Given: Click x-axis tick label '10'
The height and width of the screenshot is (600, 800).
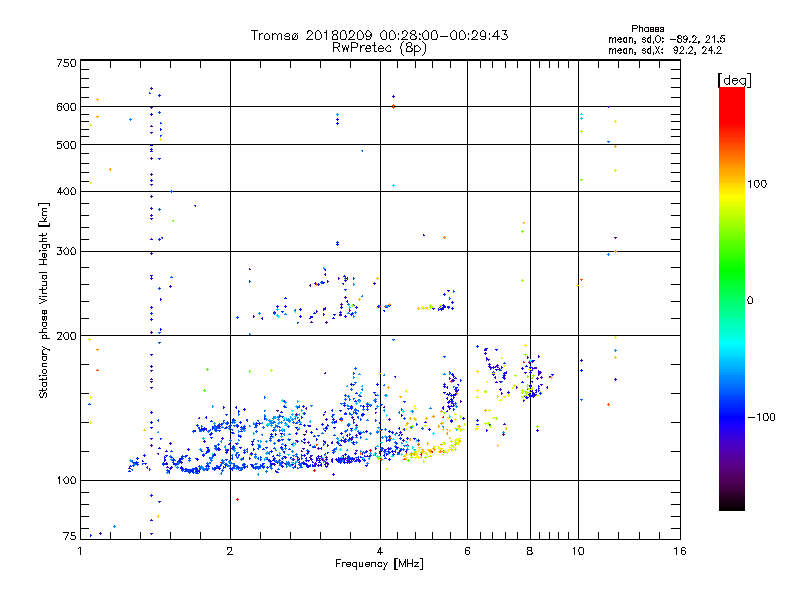Looking at the screenshot, I should click(578, 551).
